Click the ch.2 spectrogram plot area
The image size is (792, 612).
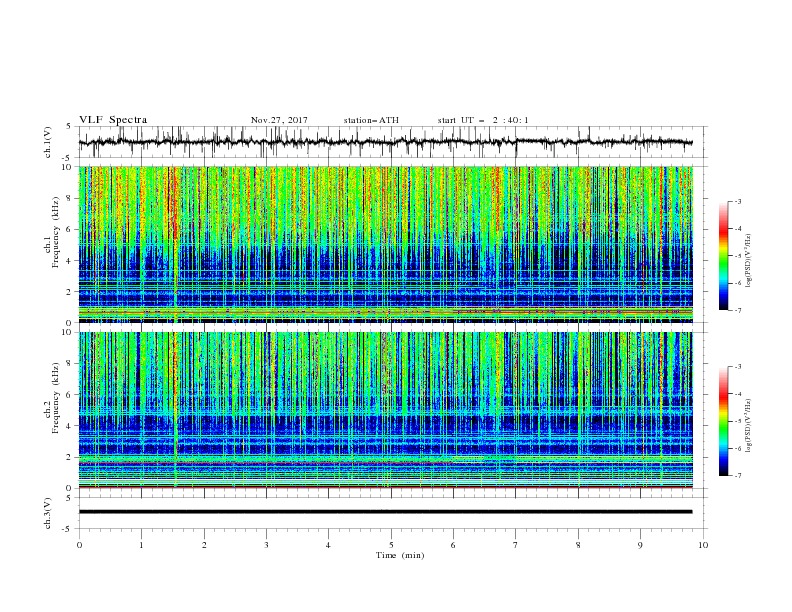coord(385,410)
